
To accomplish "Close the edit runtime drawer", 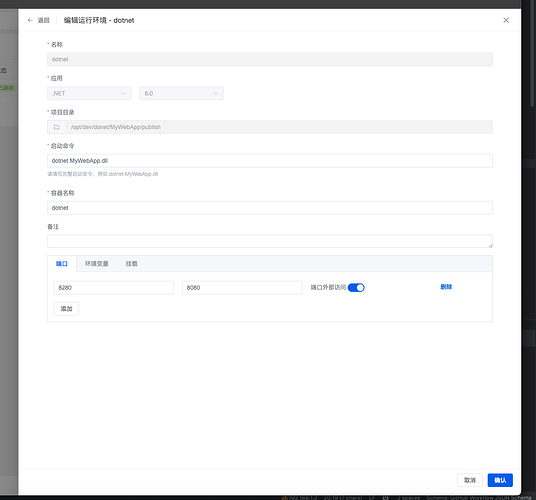I will point(506,20).
